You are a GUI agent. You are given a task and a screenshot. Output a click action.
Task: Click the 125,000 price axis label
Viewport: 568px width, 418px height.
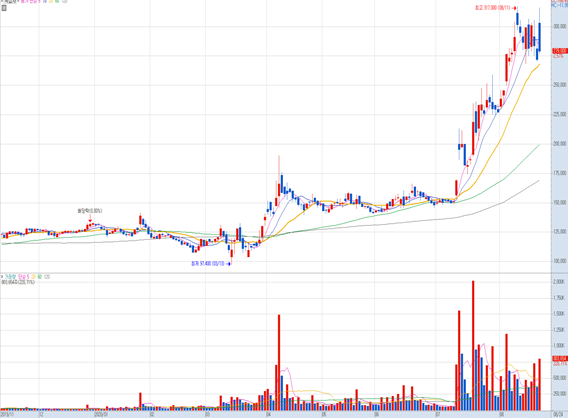click(560, 231)
